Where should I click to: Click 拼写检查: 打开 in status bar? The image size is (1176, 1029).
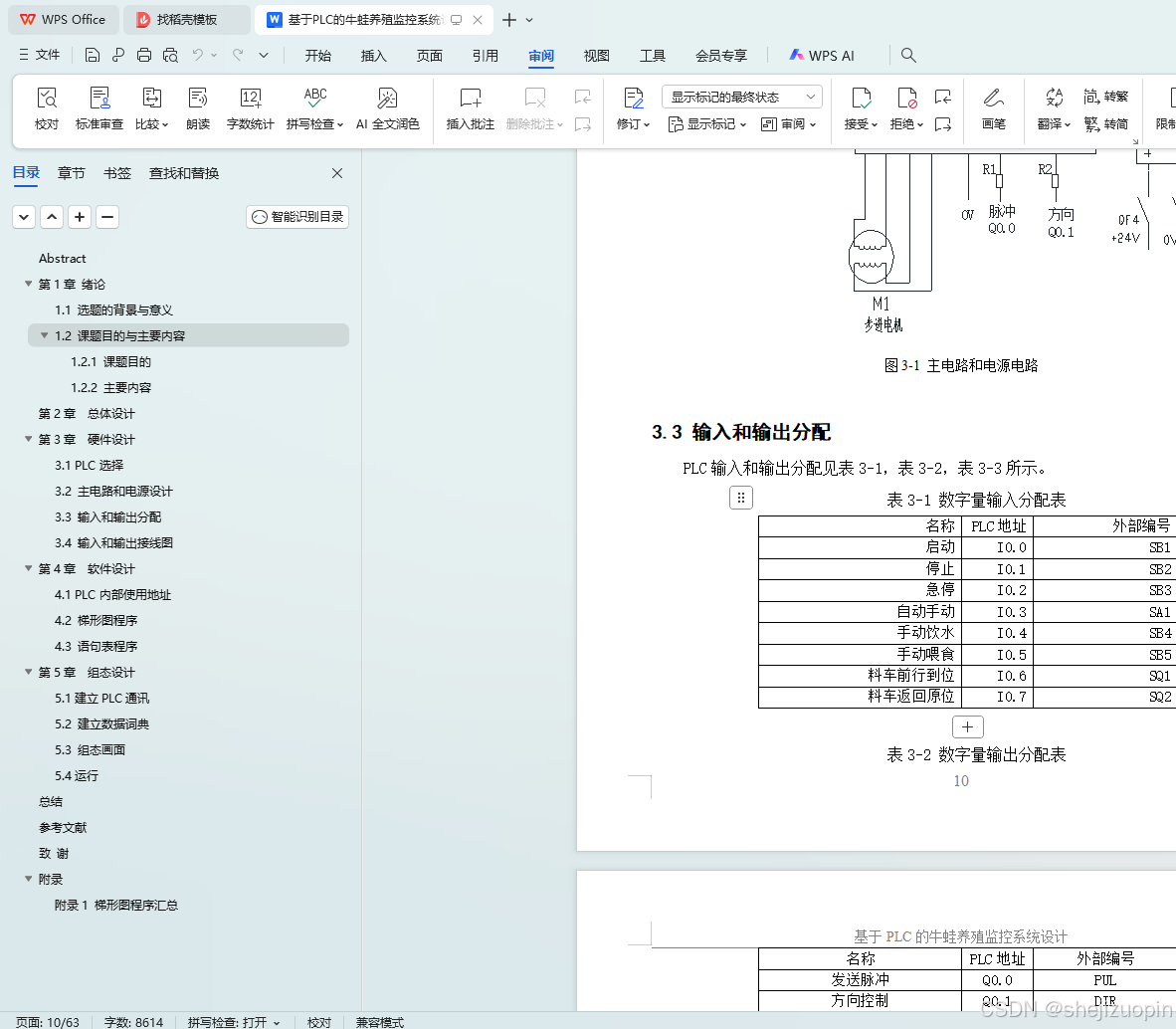pos(233,1022)
